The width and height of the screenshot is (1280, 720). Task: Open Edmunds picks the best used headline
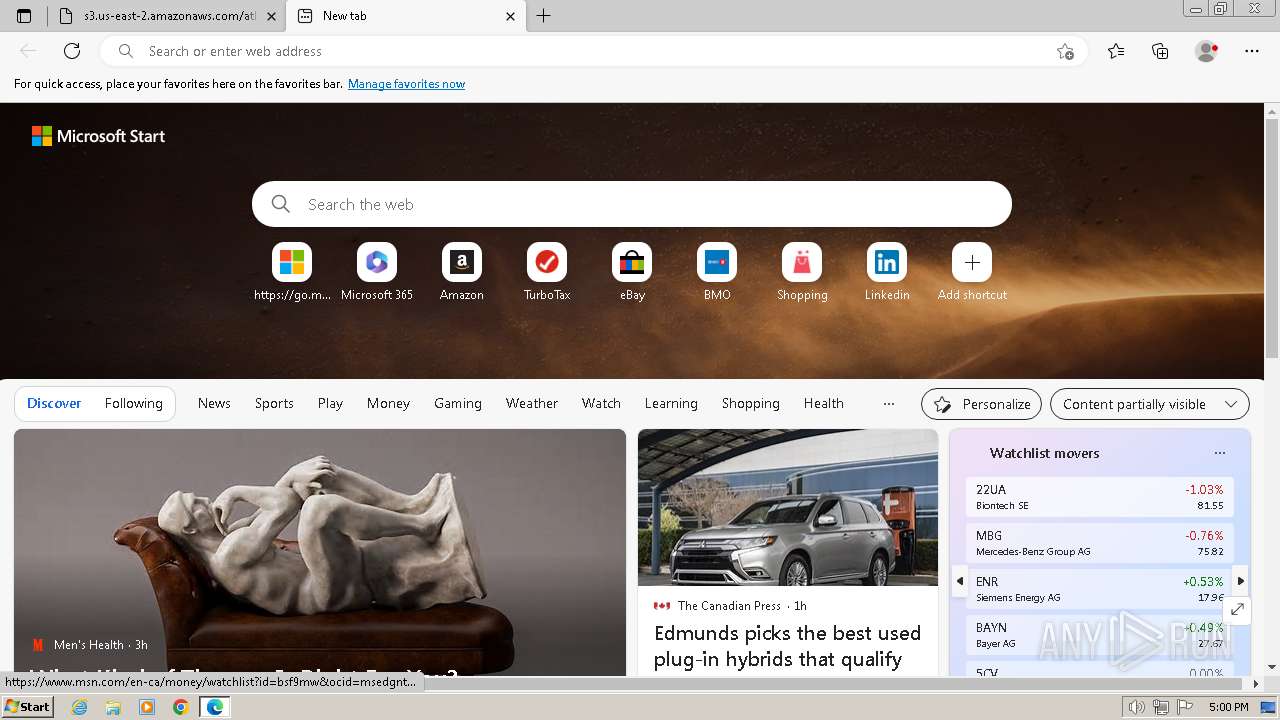click(787, 646)
